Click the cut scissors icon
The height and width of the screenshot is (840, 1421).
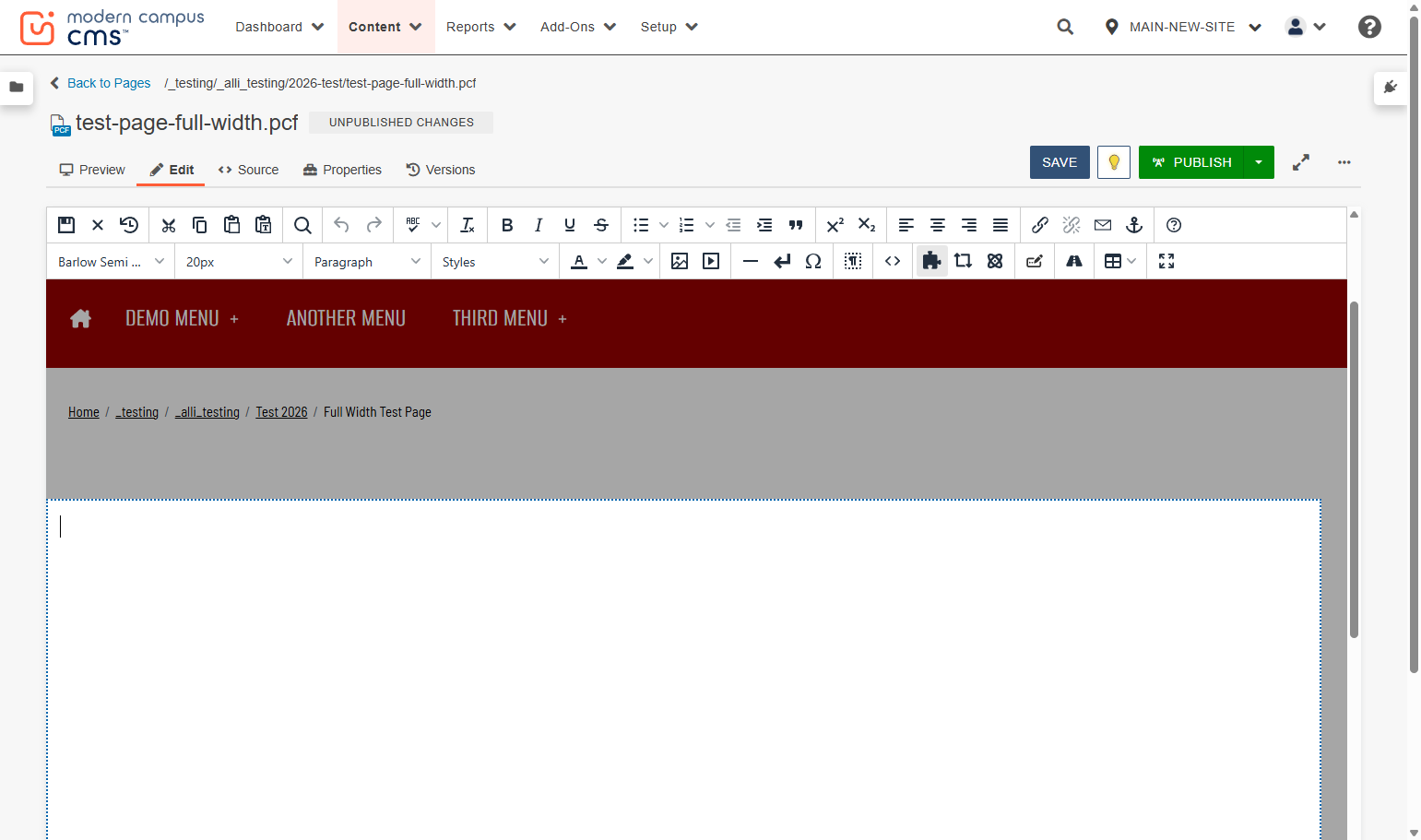tap(168, 225)
